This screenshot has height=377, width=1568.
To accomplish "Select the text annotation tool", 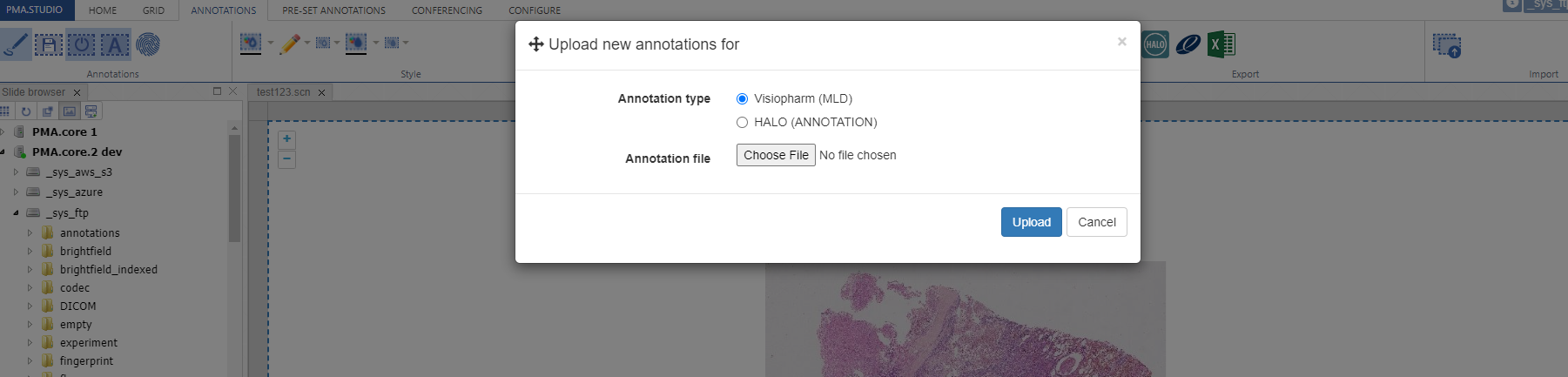I will (x=115, y=44).
